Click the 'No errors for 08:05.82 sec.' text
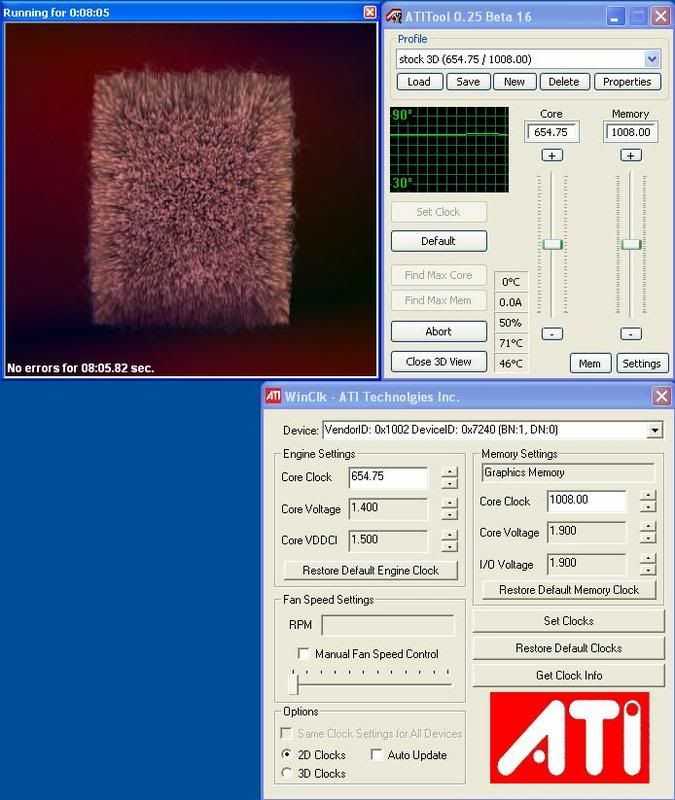Image resolution: width=675 pixels, height=800 pixels. tap(81, 368)
